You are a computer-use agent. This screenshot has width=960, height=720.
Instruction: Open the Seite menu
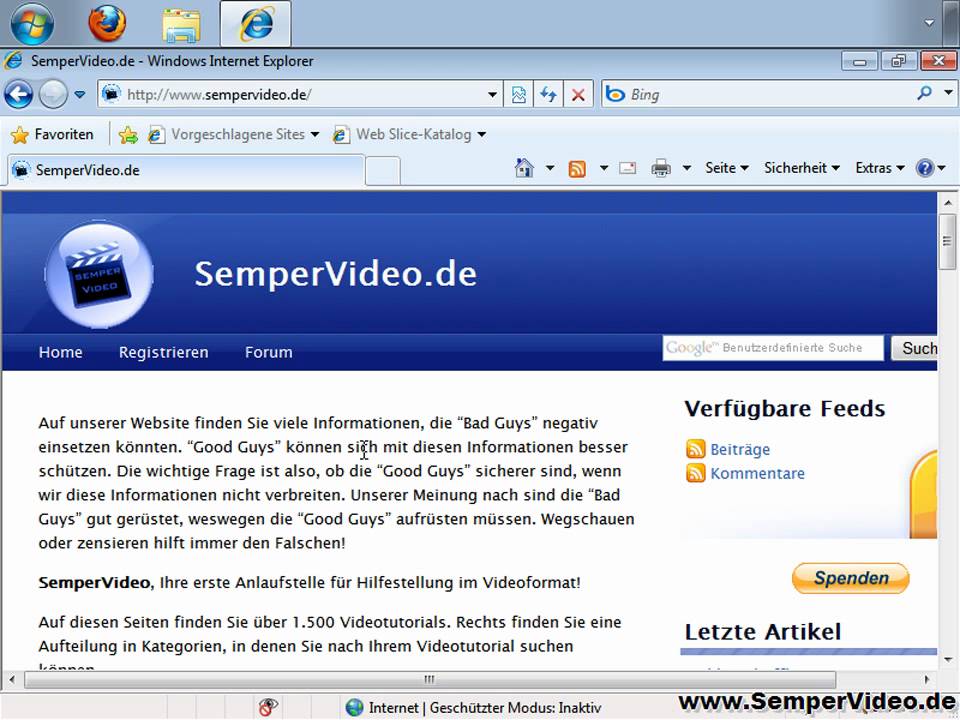click(727, 168)
